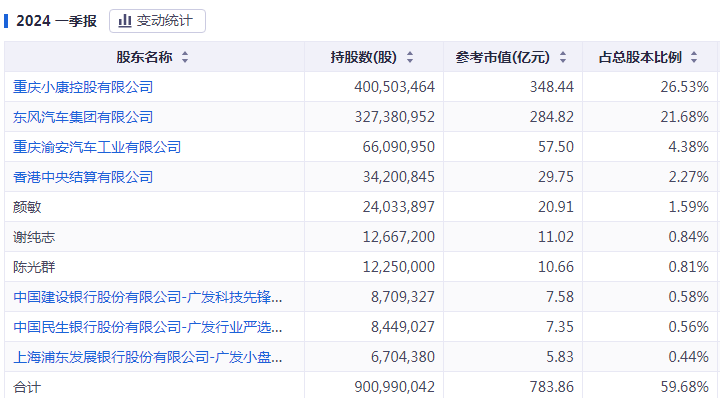Sort by 参考市值(亿元) arrow icon
This screenshot has height=398, width=720.
click(x=562, y=57)
